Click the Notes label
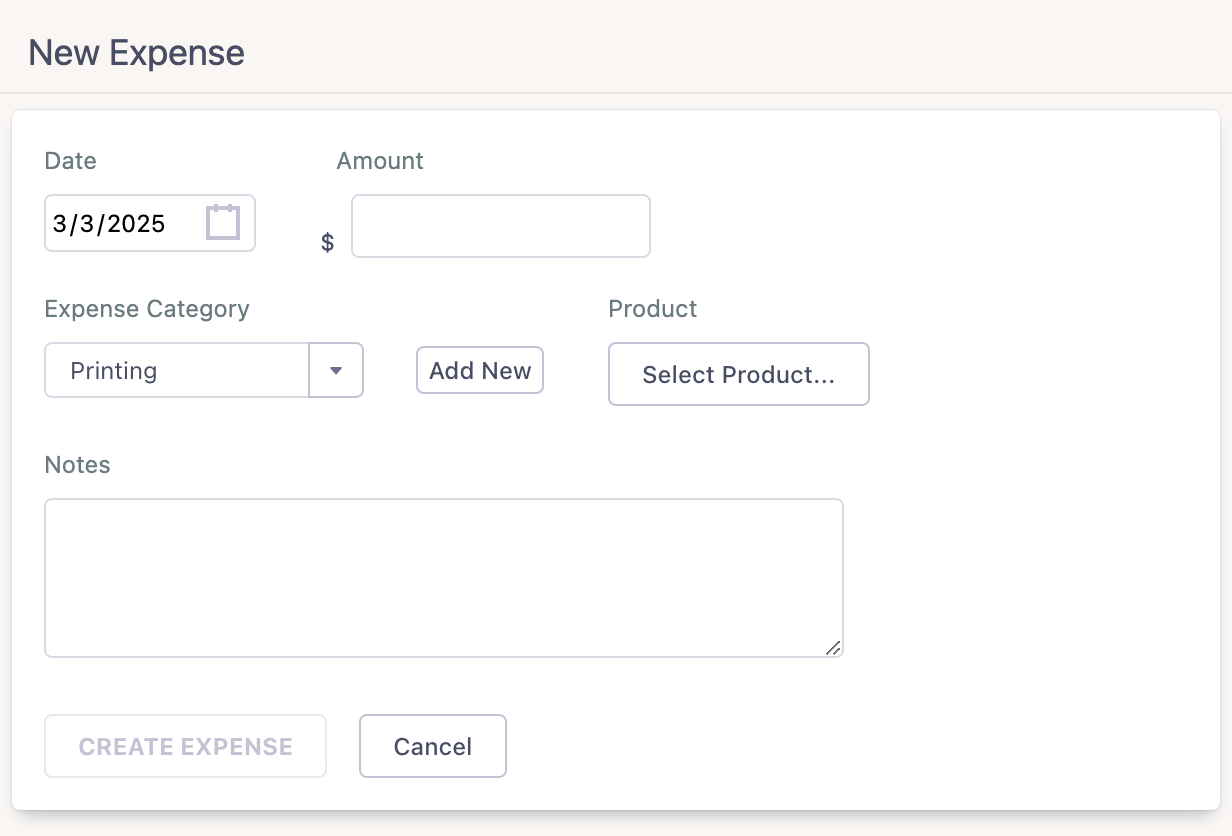1232x836 pixels. tap(77, 465)
